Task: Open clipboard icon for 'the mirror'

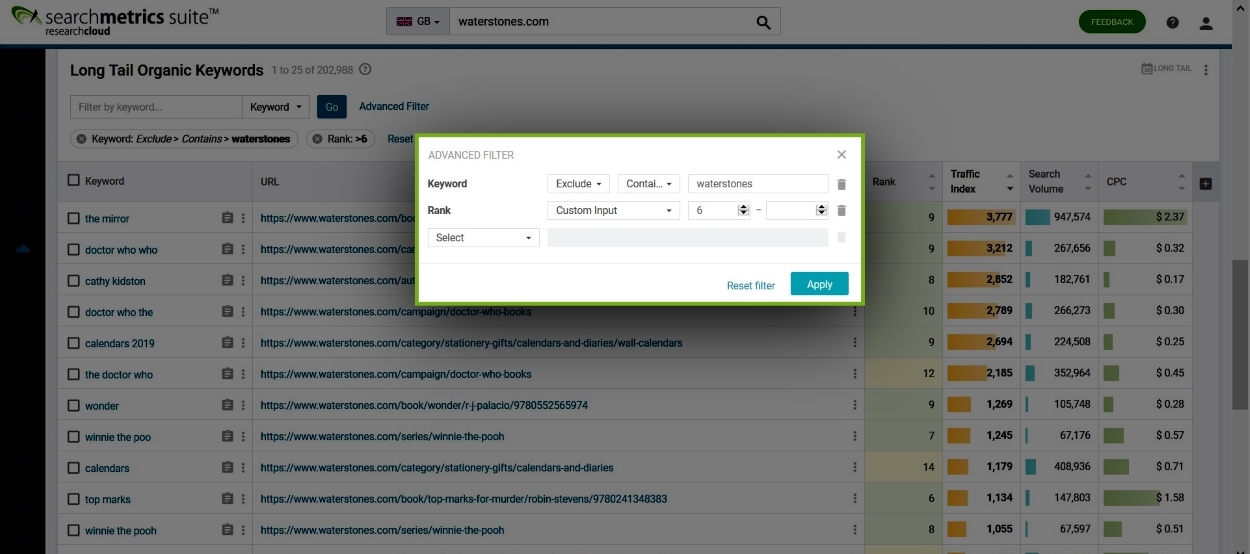Action: 227,218
